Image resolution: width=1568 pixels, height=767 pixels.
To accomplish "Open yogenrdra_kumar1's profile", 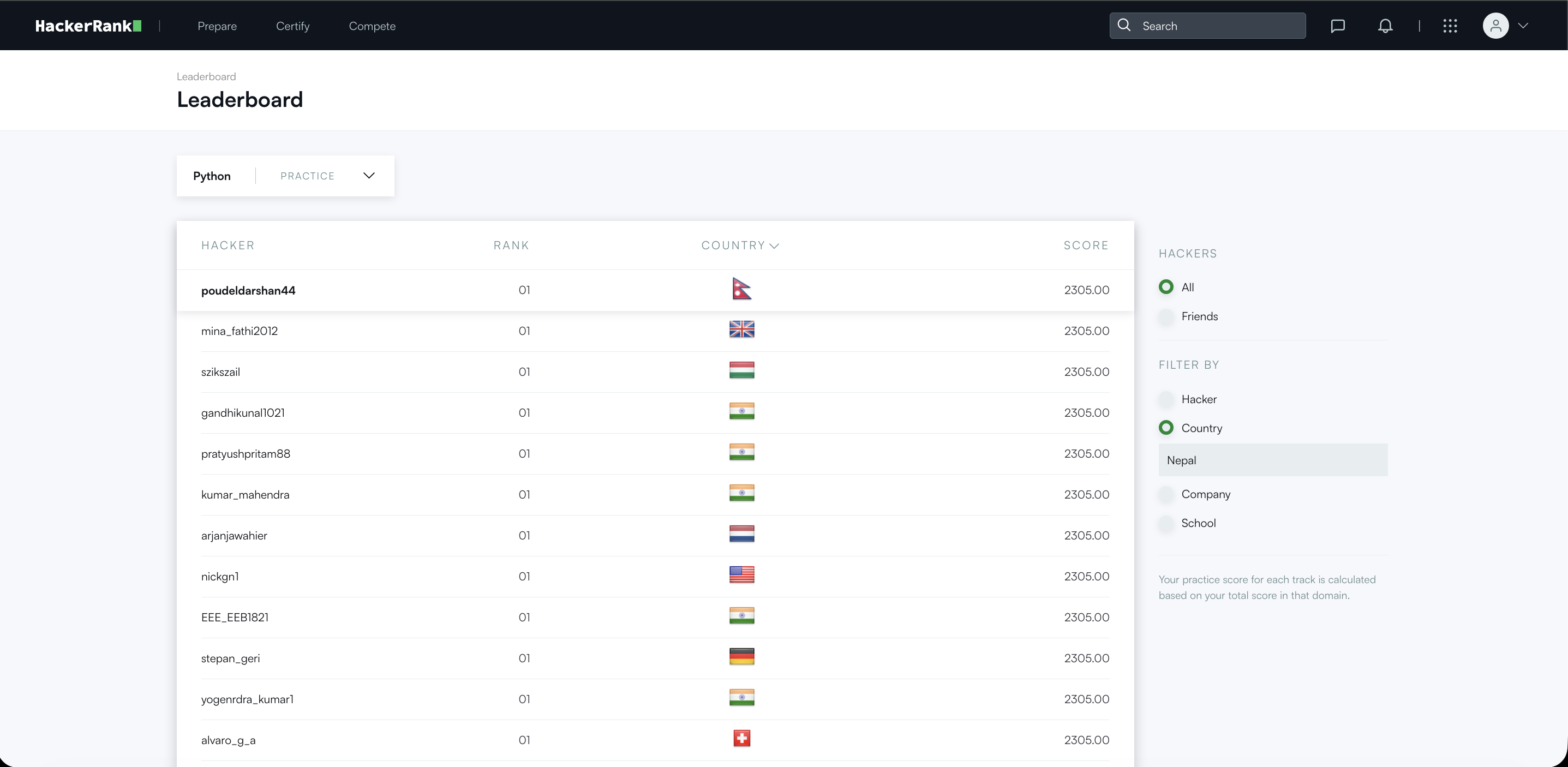I will [247, 699].
